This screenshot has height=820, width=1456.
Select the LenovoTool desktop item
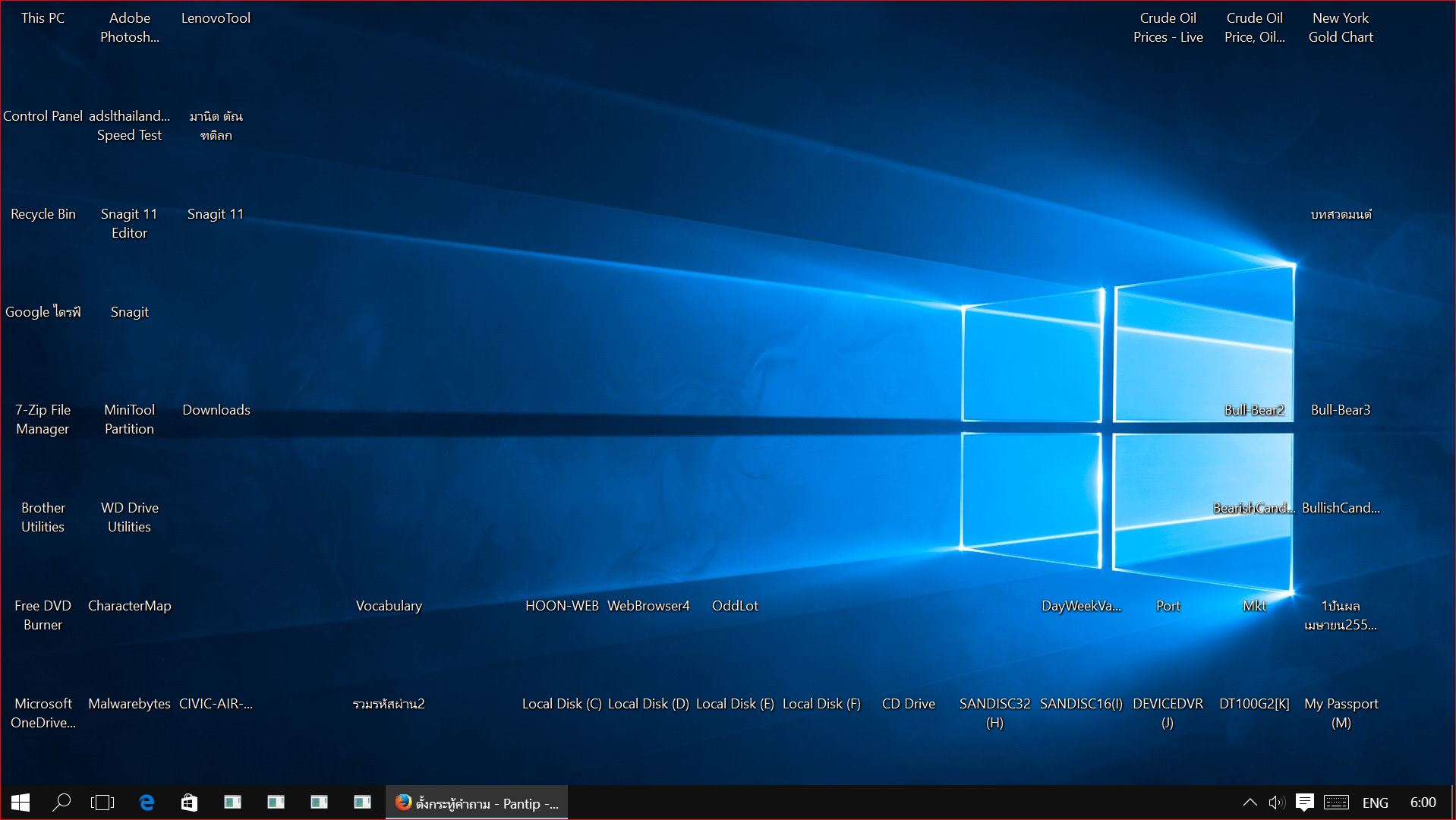point(216,18)
